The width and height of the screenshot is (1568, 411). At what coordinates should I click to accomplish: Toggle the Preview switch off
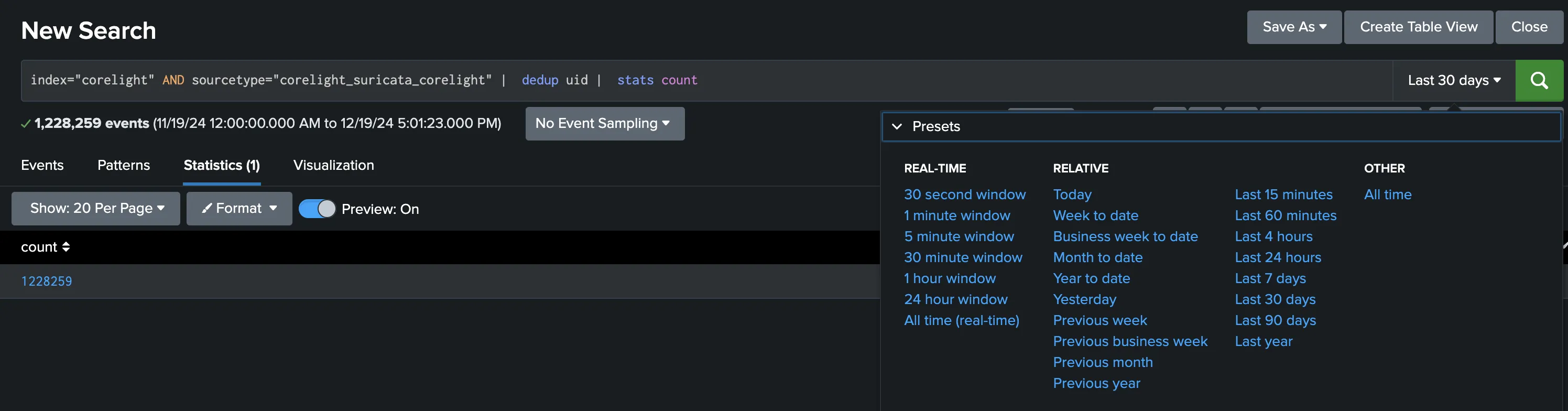pos(317,209)
